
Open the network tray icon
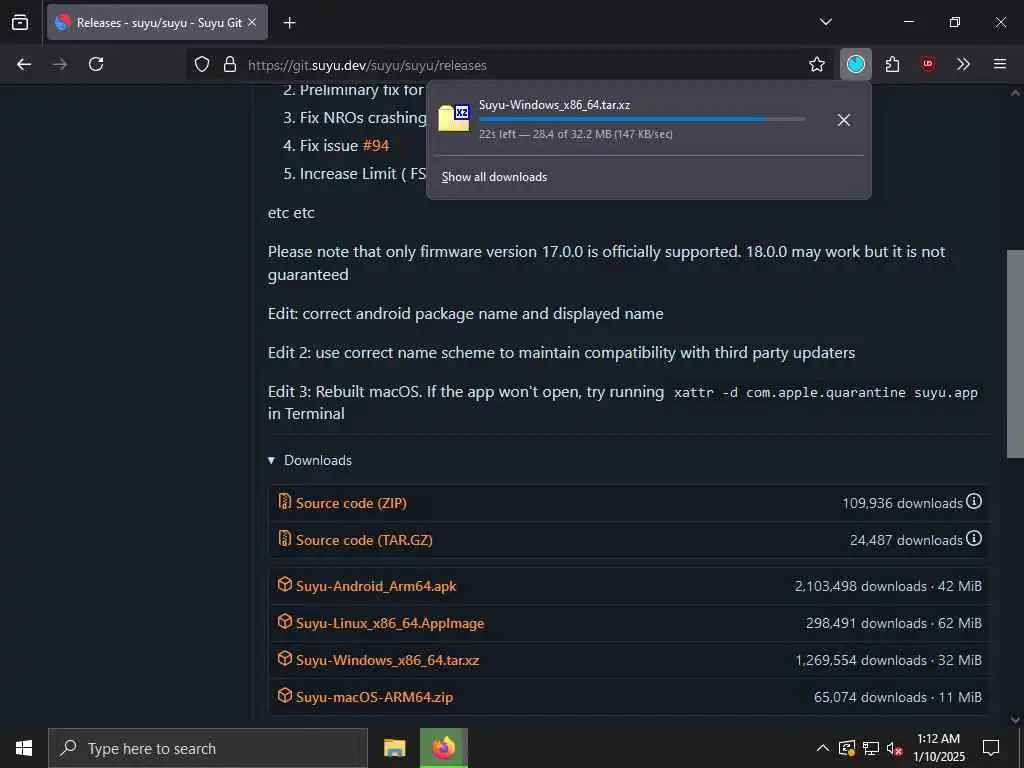coord(871,748)
